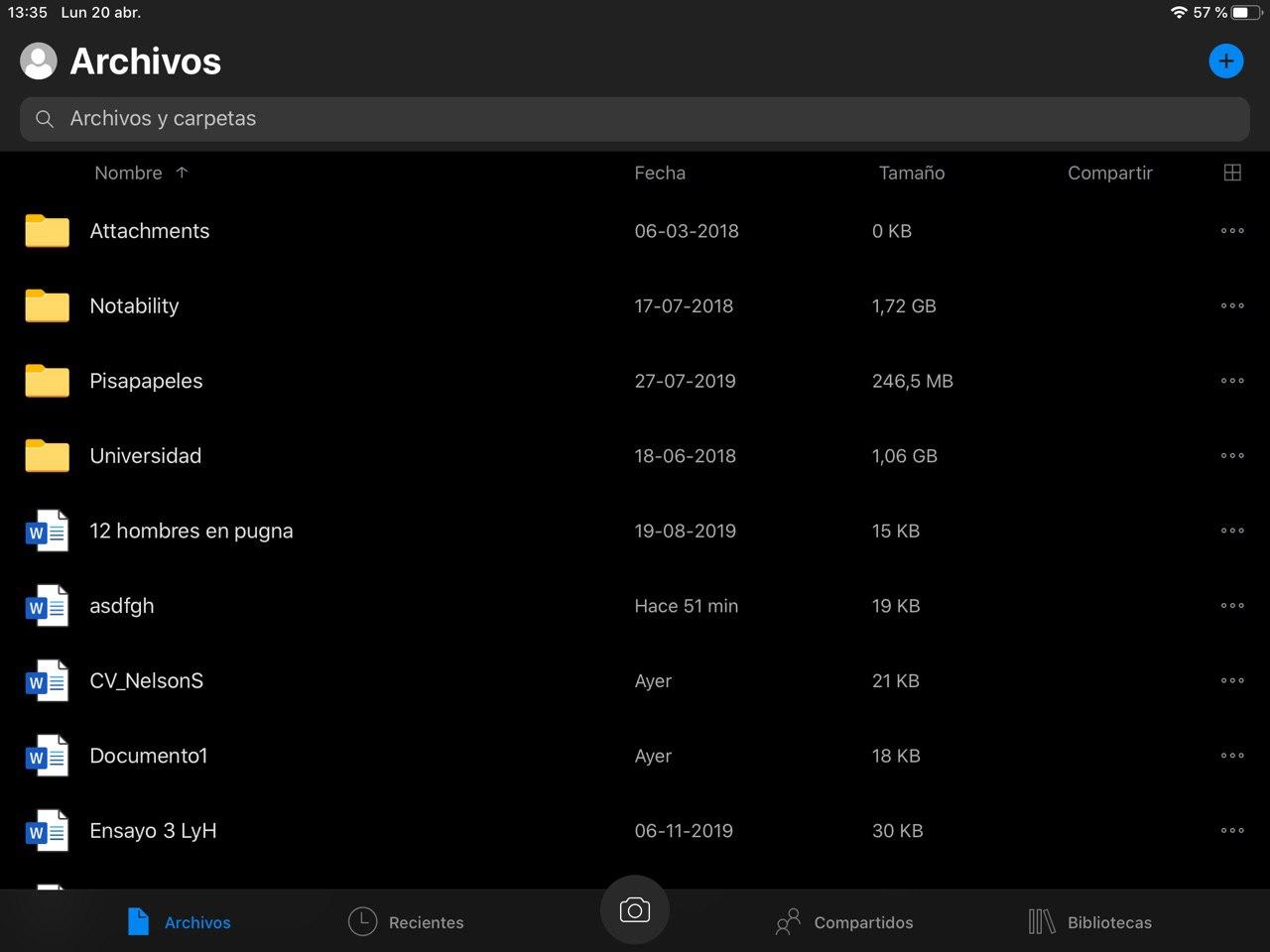Open the user profile avatar
The image size is (1270, 952).
click(x=39, y=61)
